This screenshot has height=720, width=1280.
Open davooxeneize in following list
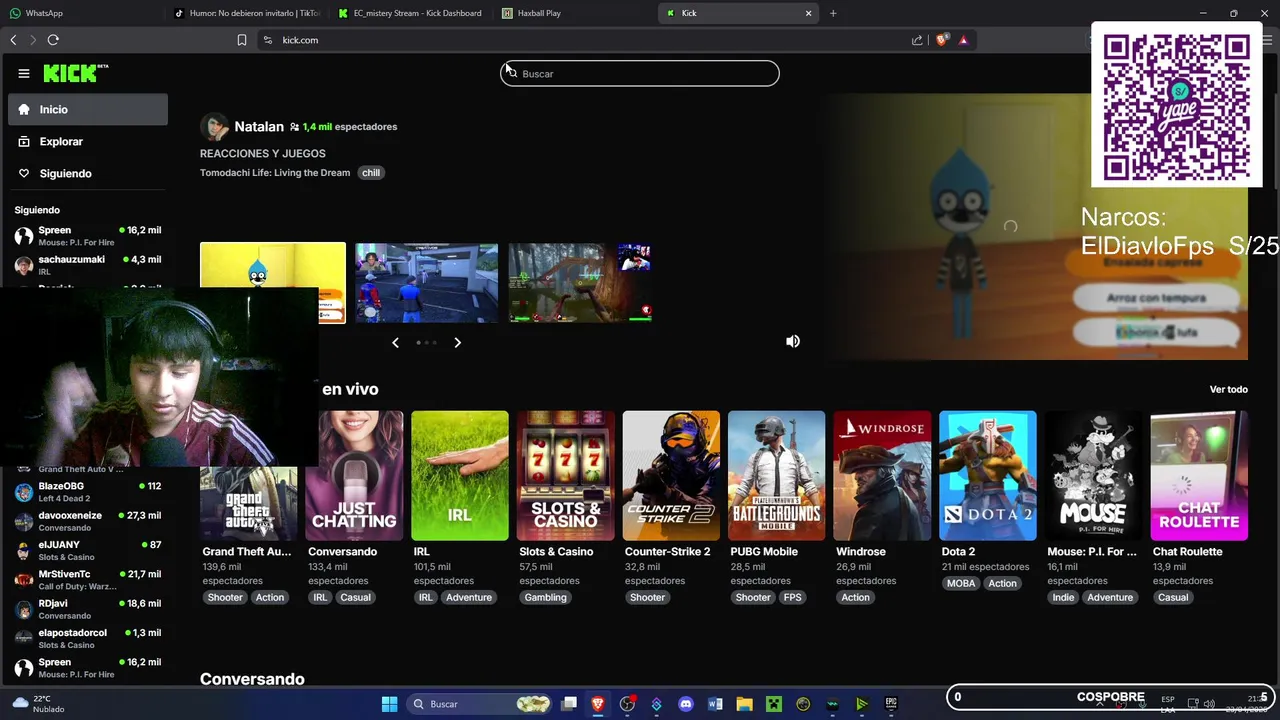pos(88,521)
